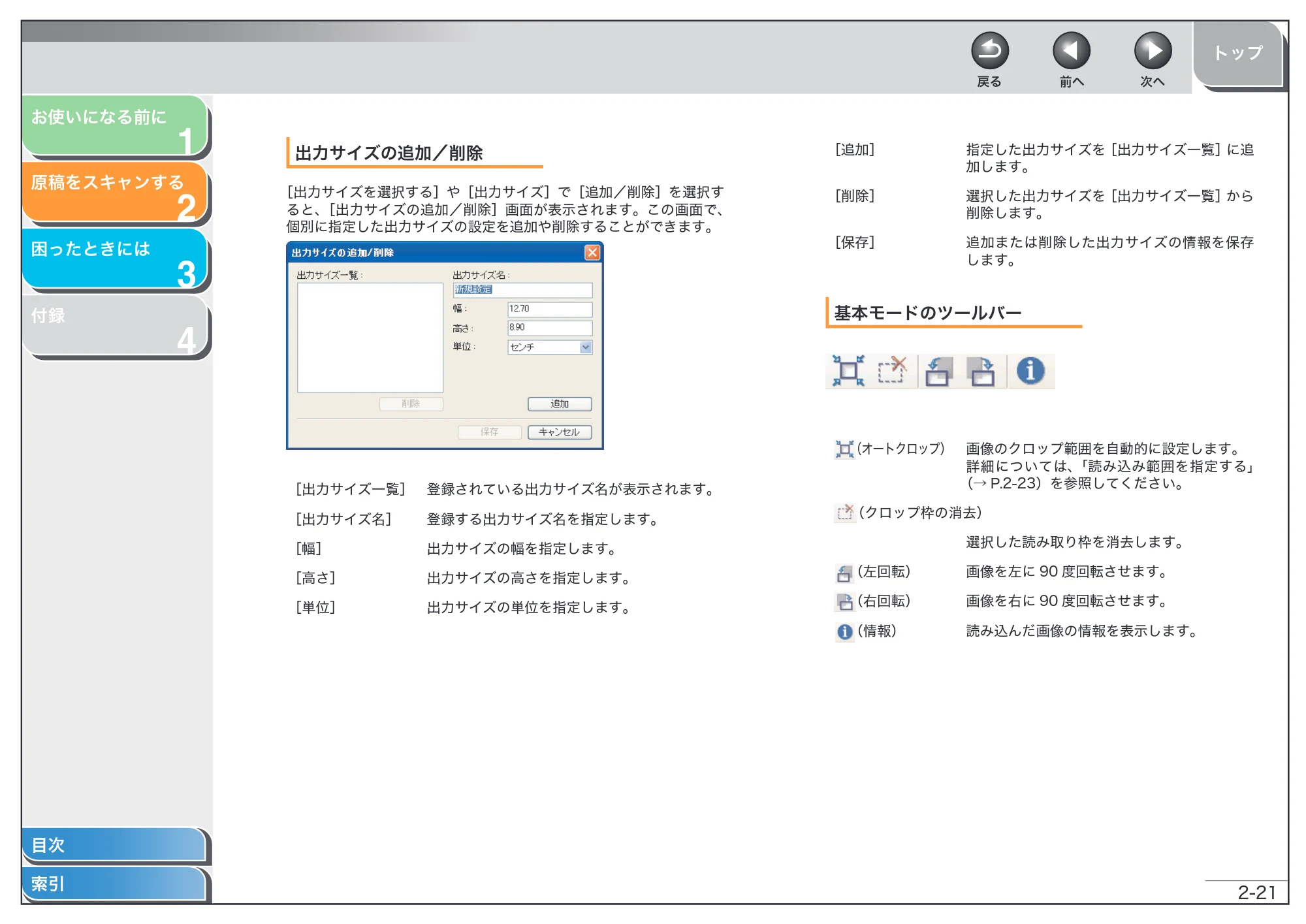Screen dimensions: 1306x924
Task: Click the small 右回転 icon in the list
Action: tap(845, 602)
